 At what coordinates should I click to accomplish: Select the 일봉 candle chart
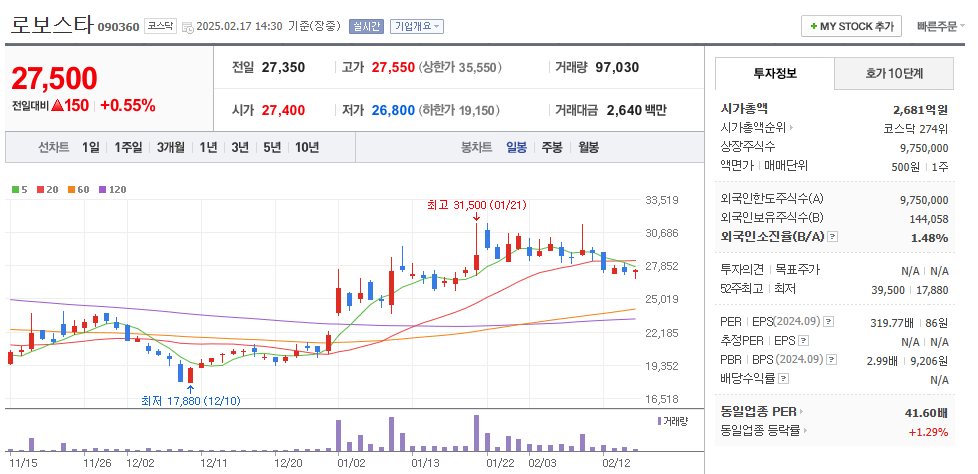tap(516, 148)
